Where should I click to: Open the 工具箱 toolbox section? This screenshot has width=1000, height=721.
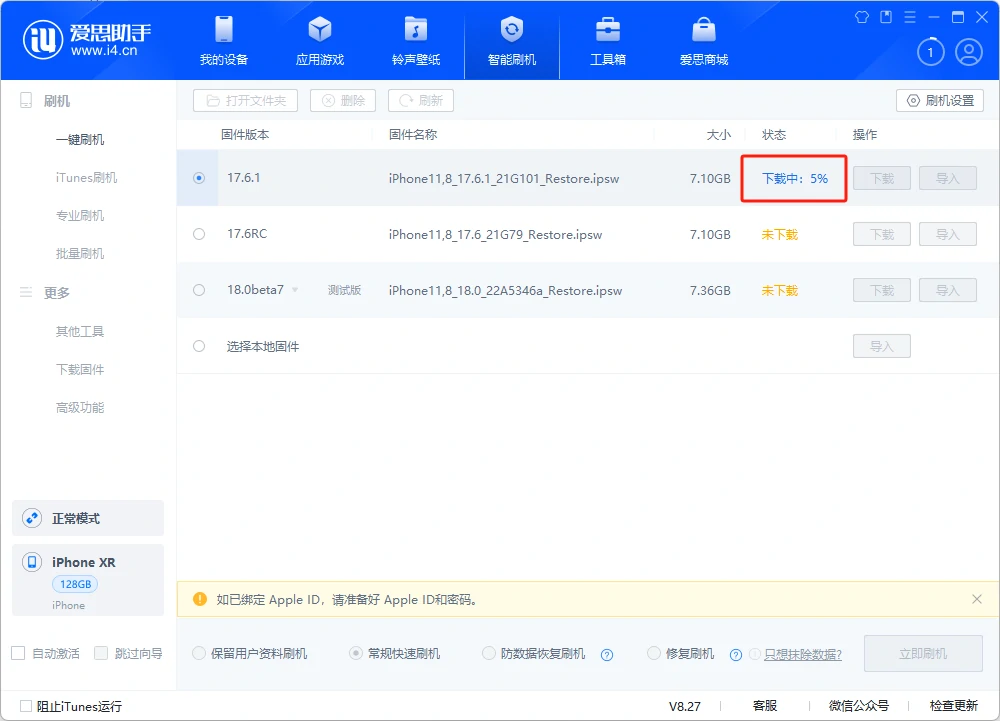(608, 41)
